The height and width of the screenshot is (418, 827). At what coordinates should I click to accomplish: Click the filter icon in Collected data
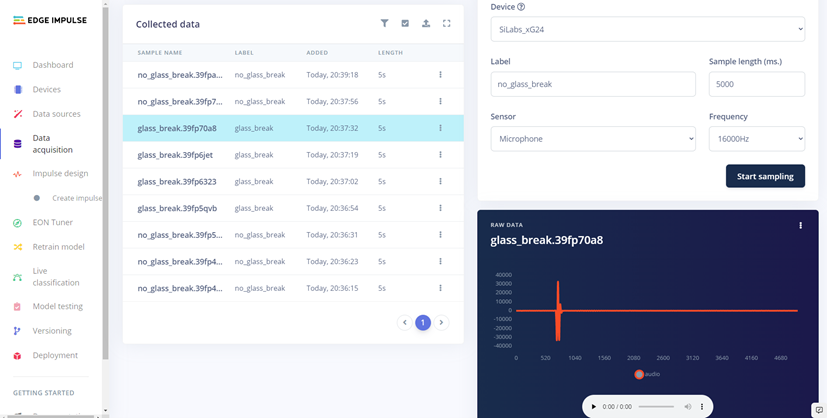[385, 24]
